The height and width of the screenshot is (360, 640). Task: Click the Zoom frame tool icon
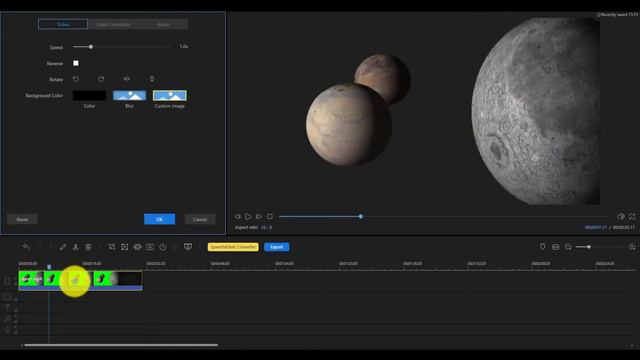[124, 247]
